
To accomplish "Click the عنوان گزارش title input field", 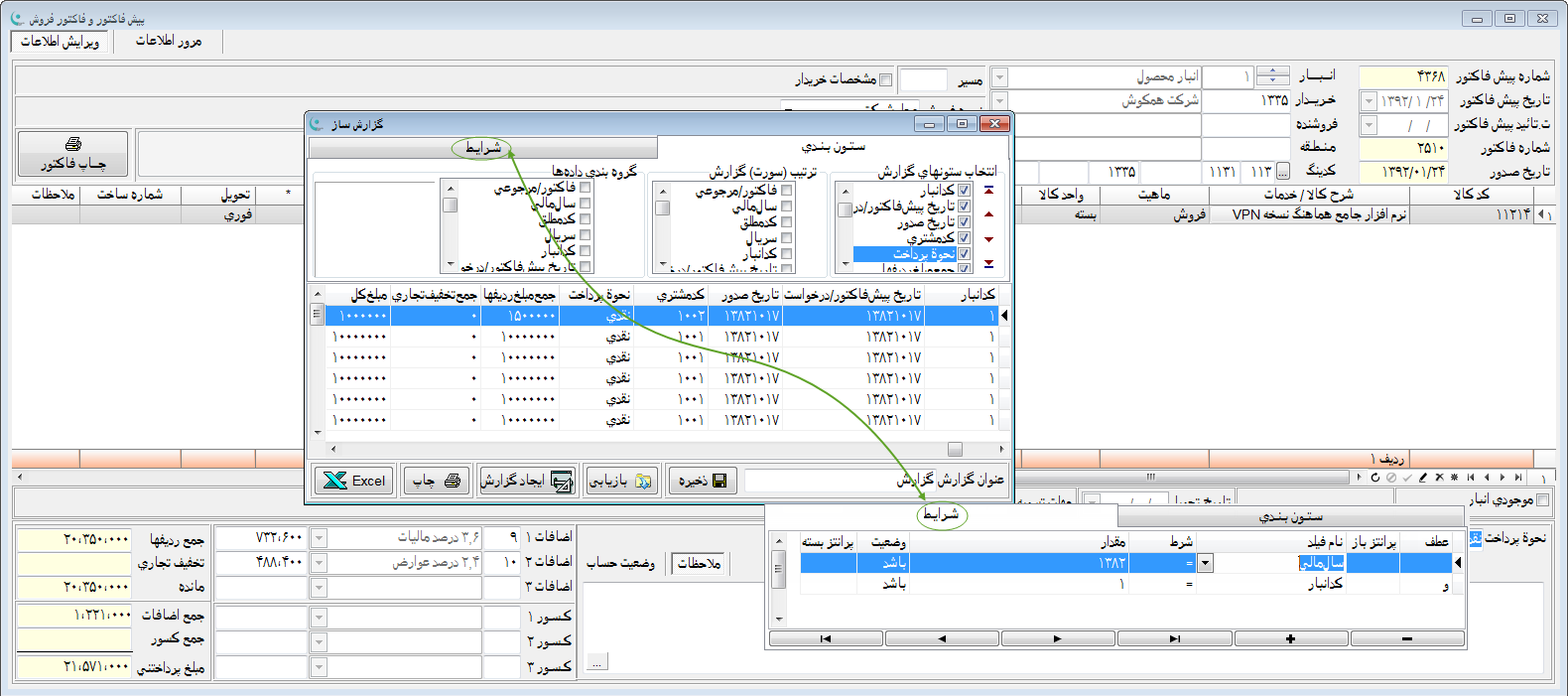I will pyautogui.click(x=819, y=481).
